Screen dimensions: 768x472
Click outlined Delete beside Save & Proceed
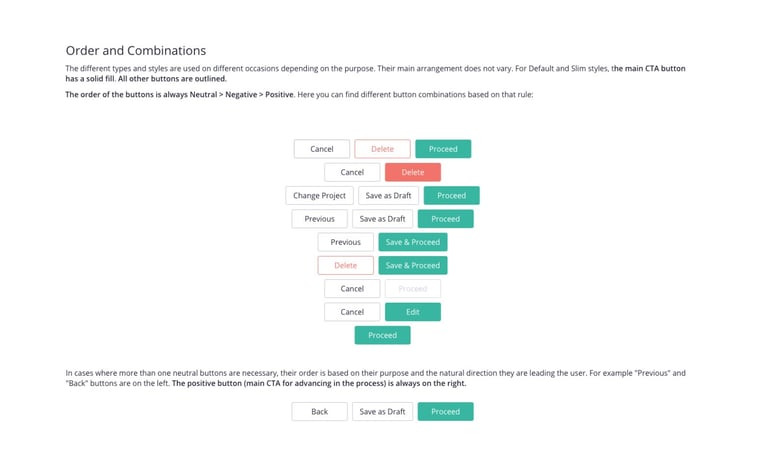tap(345, 265)
